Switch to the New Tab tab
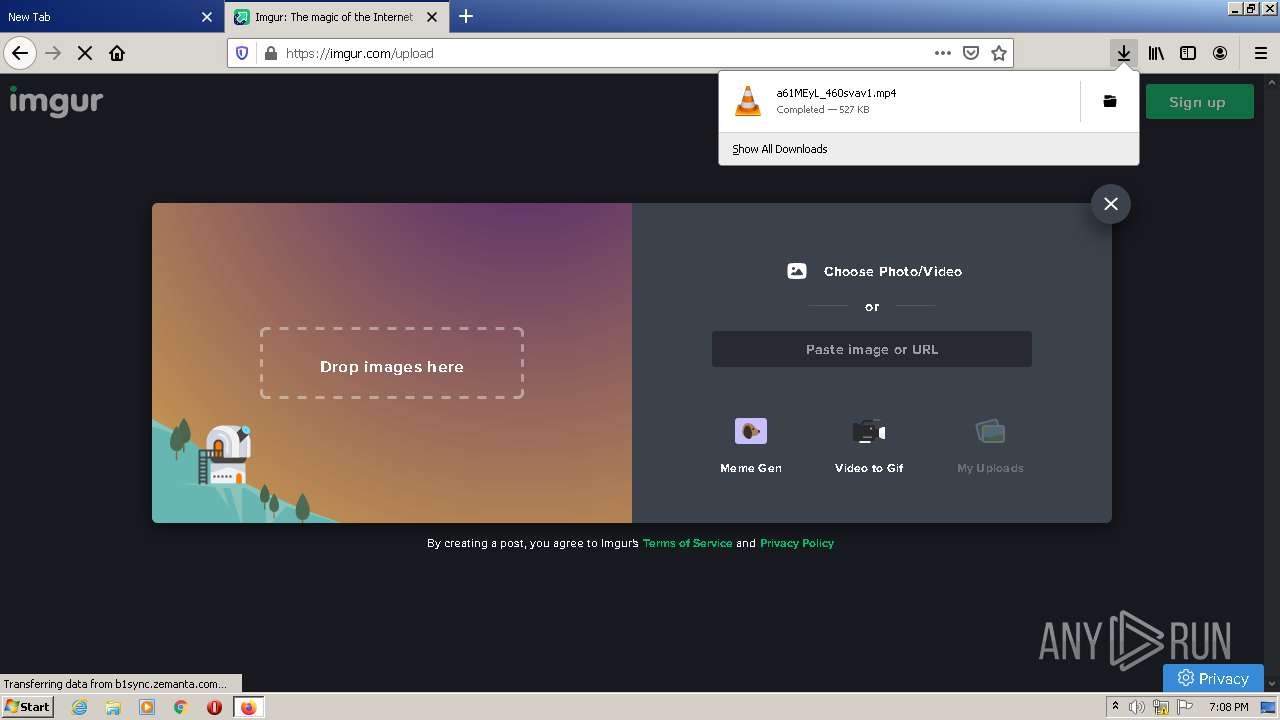 pyautogui.click(x=100, y=17)
